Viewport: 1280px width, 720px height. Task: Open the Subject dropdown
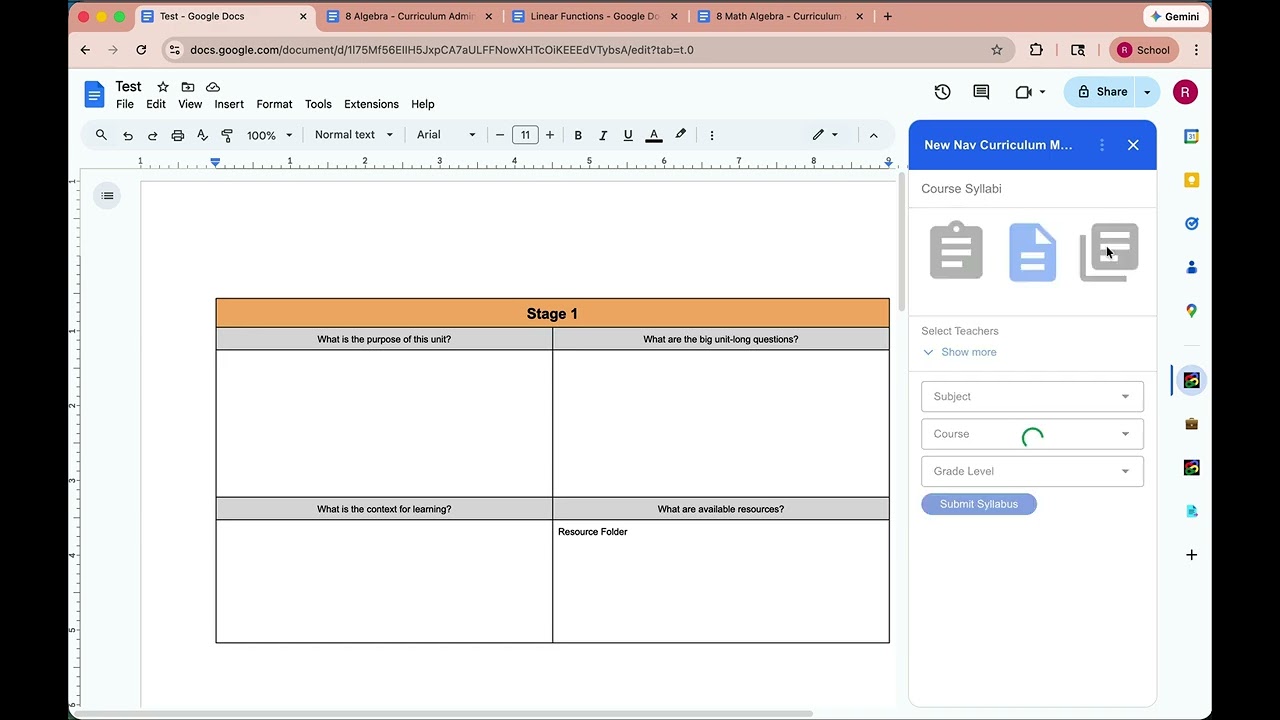pyautogui.click(x=1032, y=397)
